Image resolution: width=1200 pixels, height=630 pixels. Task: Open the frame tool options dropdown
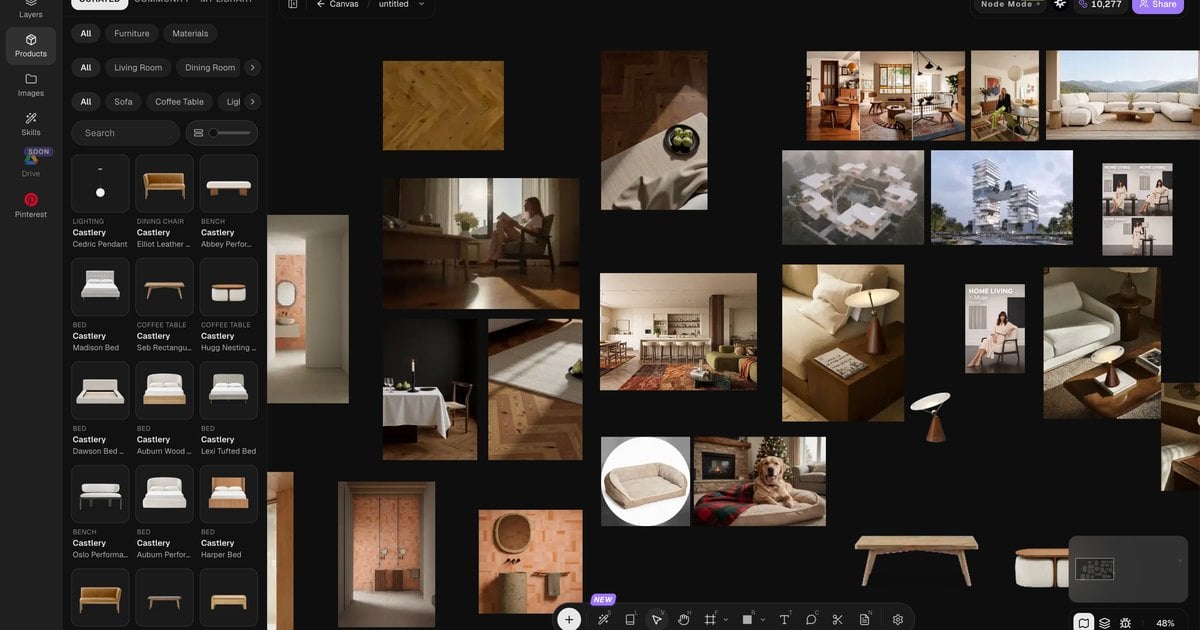pos(725,620)
